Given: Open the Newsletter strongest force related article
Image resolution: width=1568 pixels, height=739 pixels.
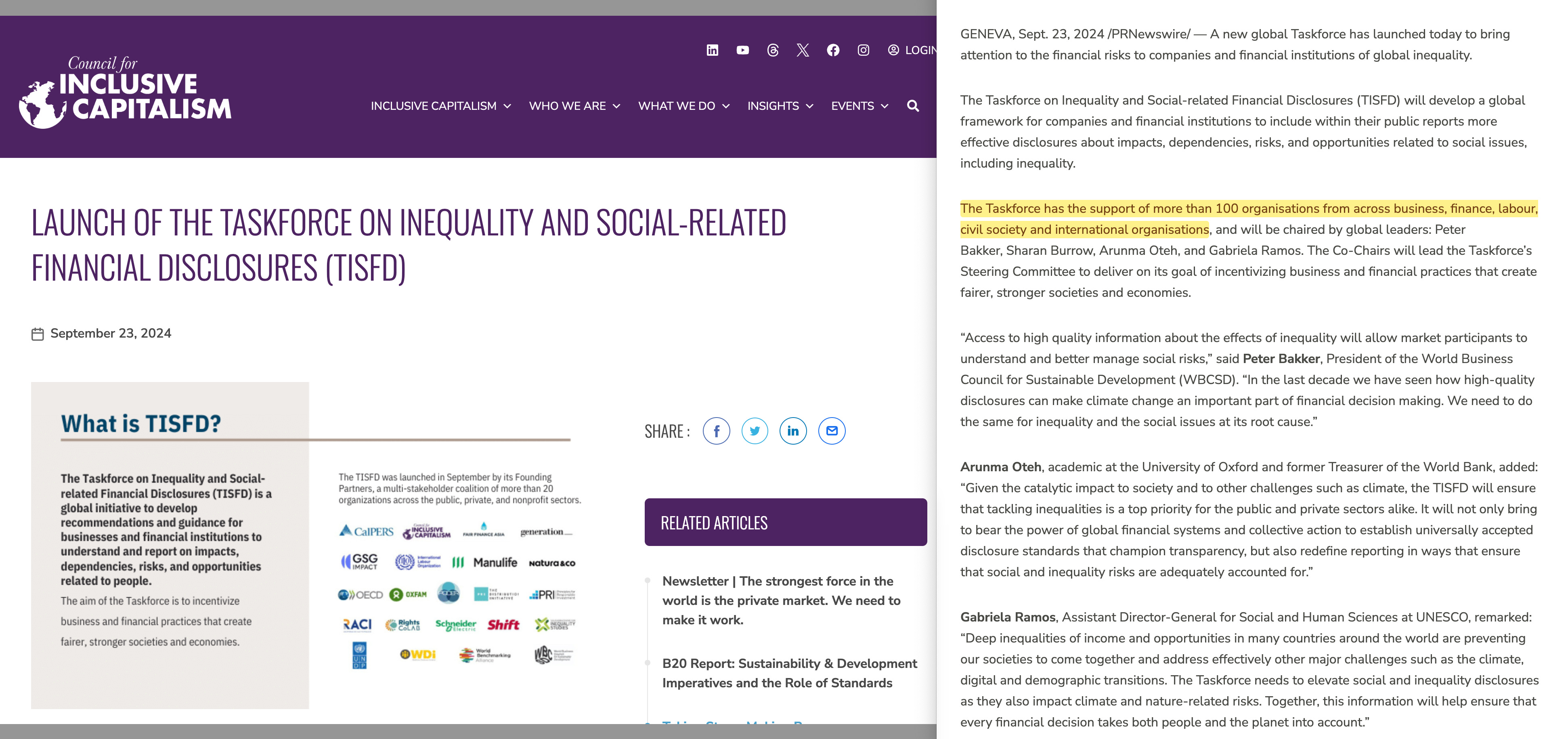Looking at the screenshot, I should coord(782,600).
